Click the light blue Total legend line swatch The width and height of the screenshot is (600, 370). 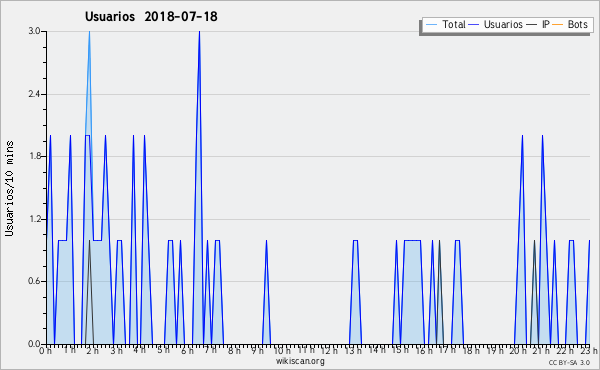click(x=431, y=25)
